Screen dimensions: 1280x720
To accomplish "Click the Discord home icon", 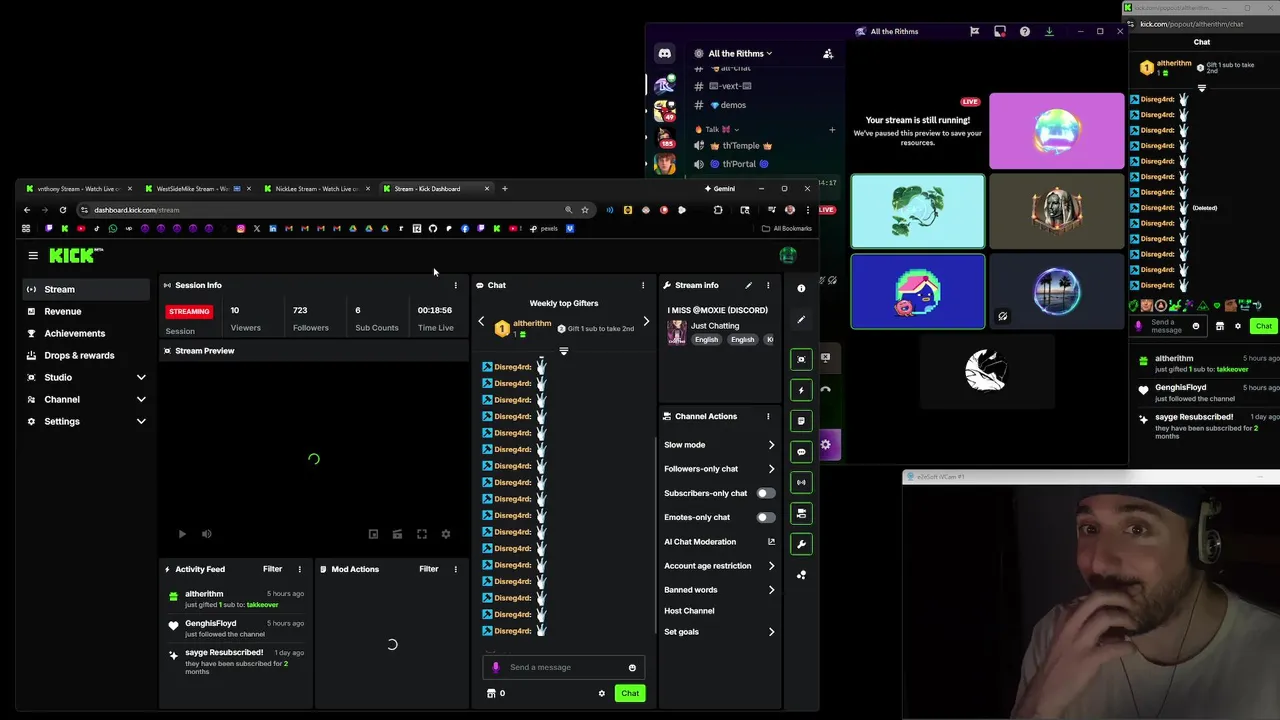I will click(664, 54).
